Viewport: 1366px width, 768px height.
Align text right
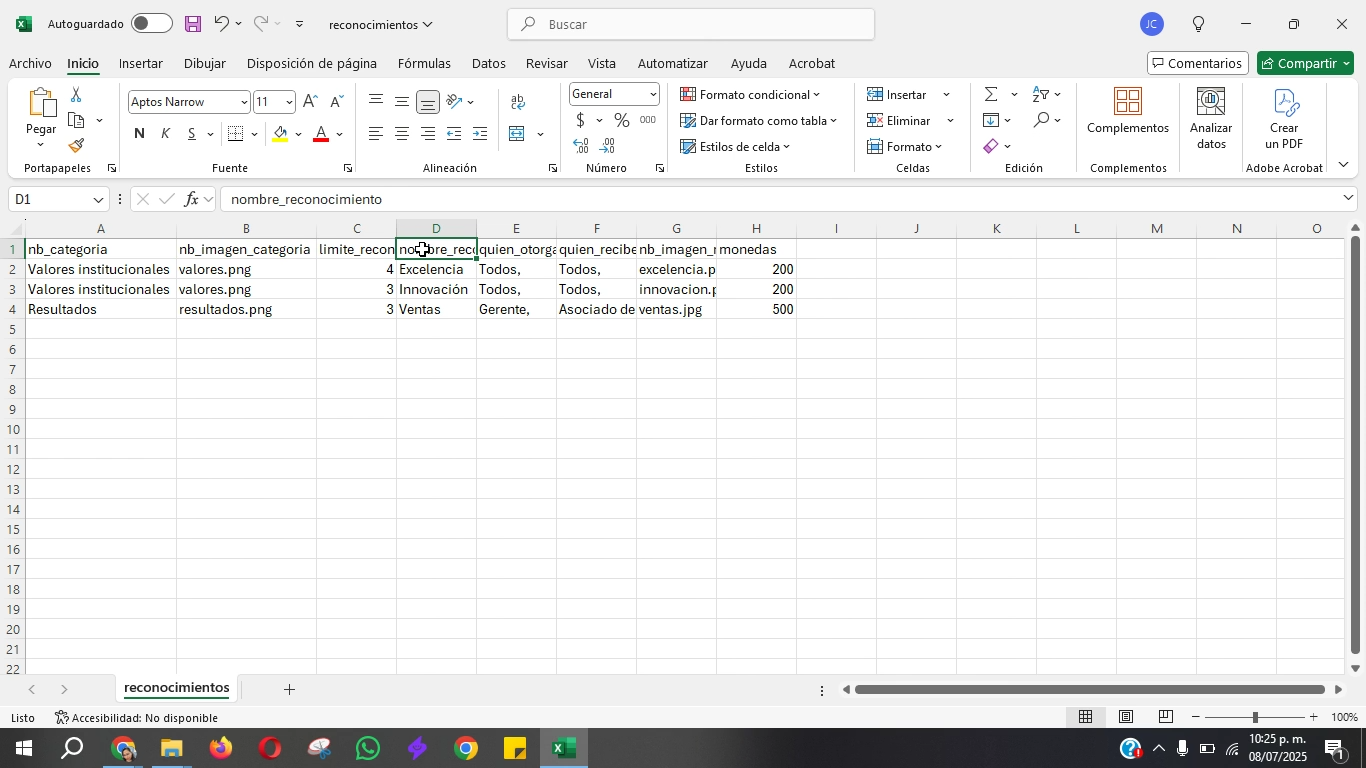[428, 134]
